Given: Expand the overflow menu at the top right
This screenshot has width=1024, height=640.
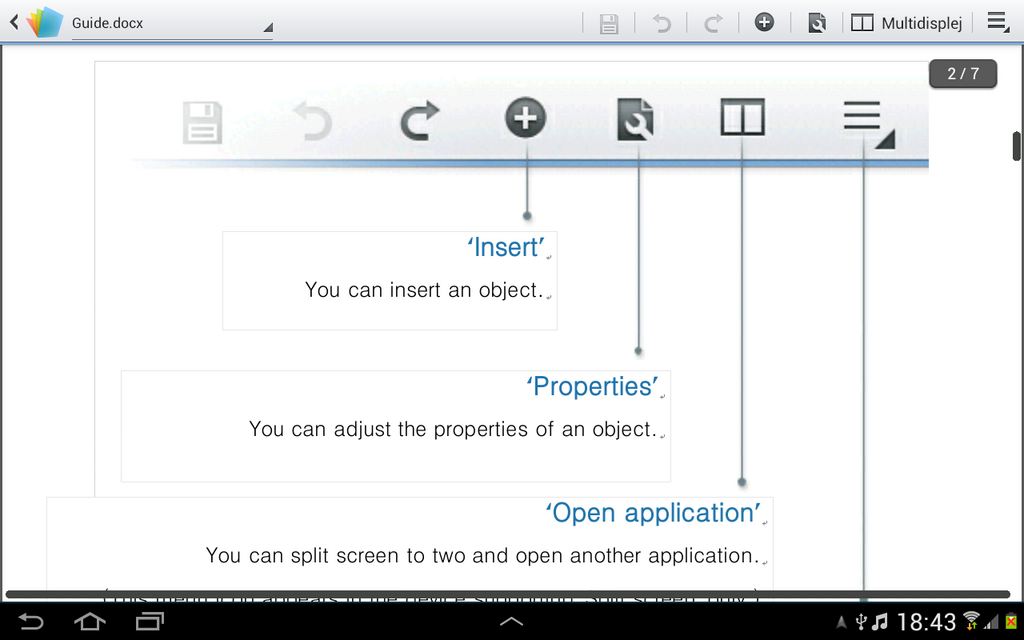Looking at the screenshot, I should tap(997, 23).
